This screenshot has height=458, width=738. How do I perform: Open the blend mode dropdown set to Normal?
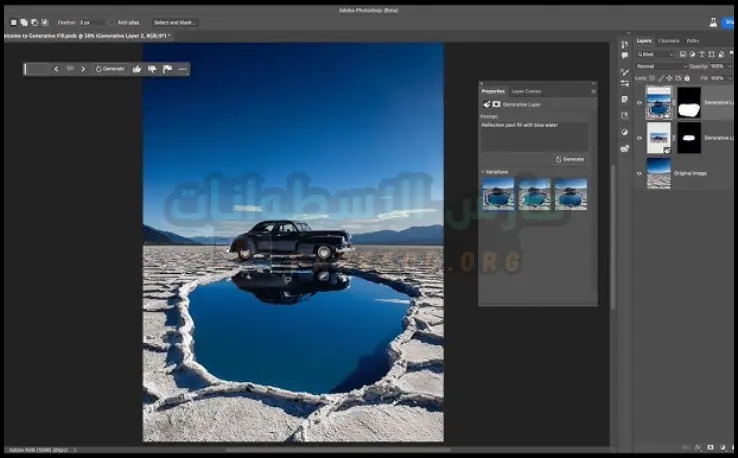[662, 66]
